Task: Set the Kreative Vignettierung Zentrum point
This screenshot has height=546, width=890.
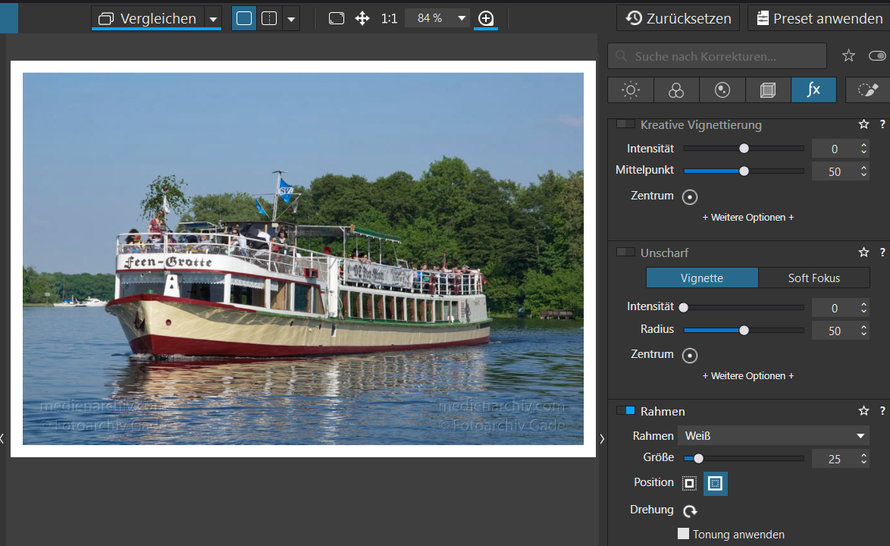Action: tap(690, 197)
